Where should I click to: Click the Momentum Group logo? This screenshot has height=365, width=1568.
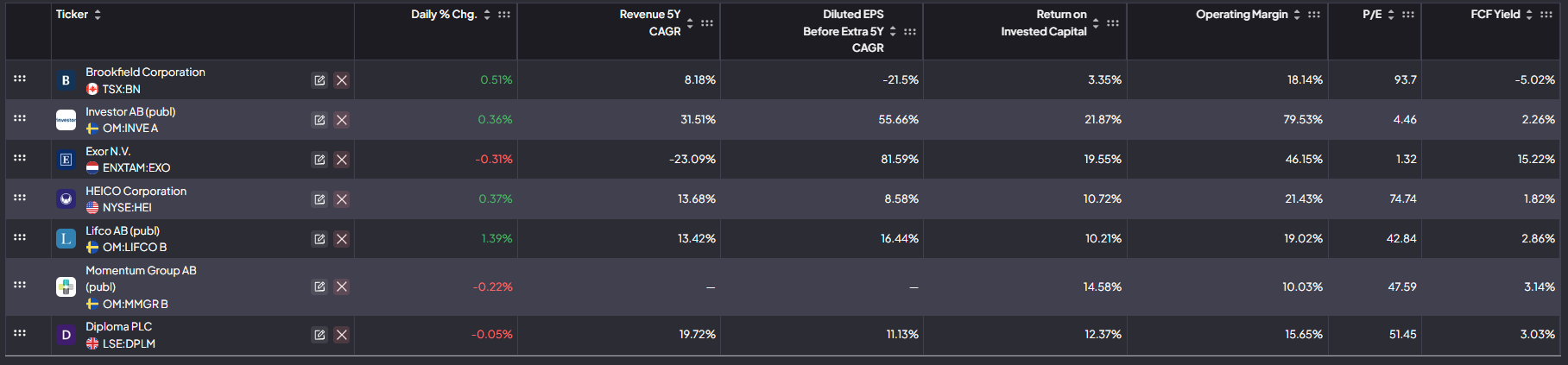tap(66, 286)
